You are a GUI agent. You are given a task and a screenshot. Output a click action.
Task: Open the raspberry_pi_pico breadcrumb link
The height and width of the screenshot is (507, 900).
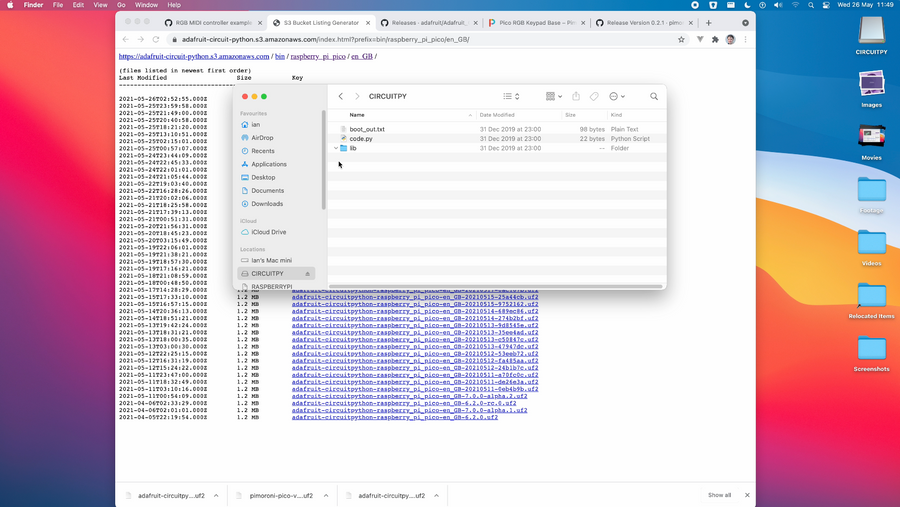318,56
